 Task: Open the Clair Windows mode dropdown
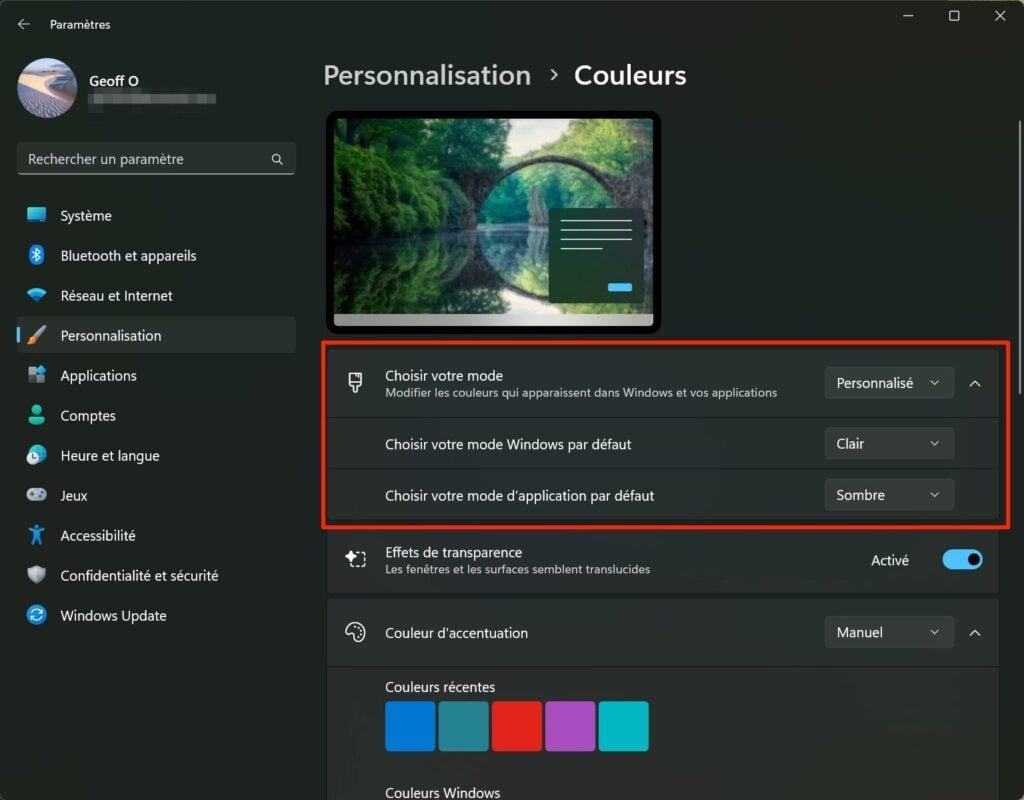coord(889,443)
